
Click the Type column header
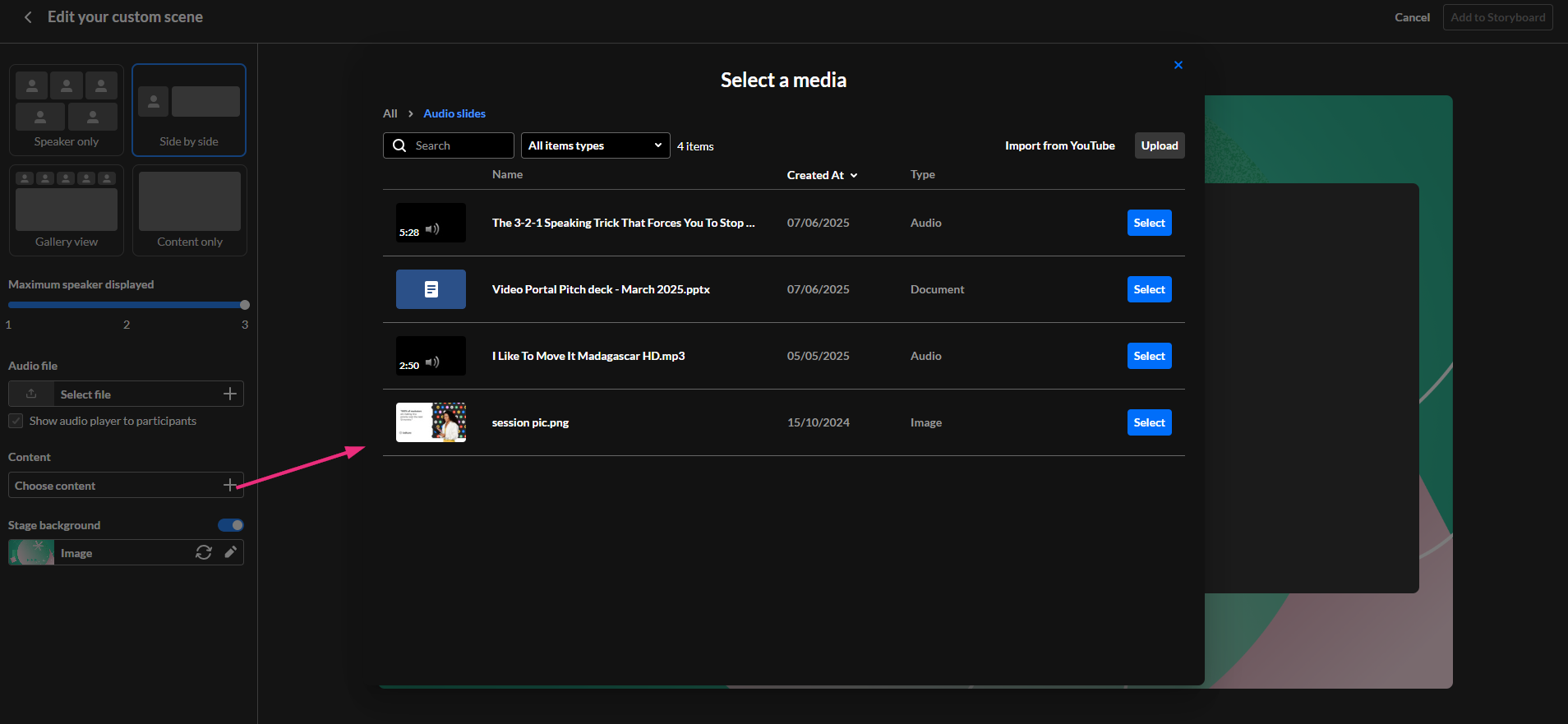click(x=923, y=174)
